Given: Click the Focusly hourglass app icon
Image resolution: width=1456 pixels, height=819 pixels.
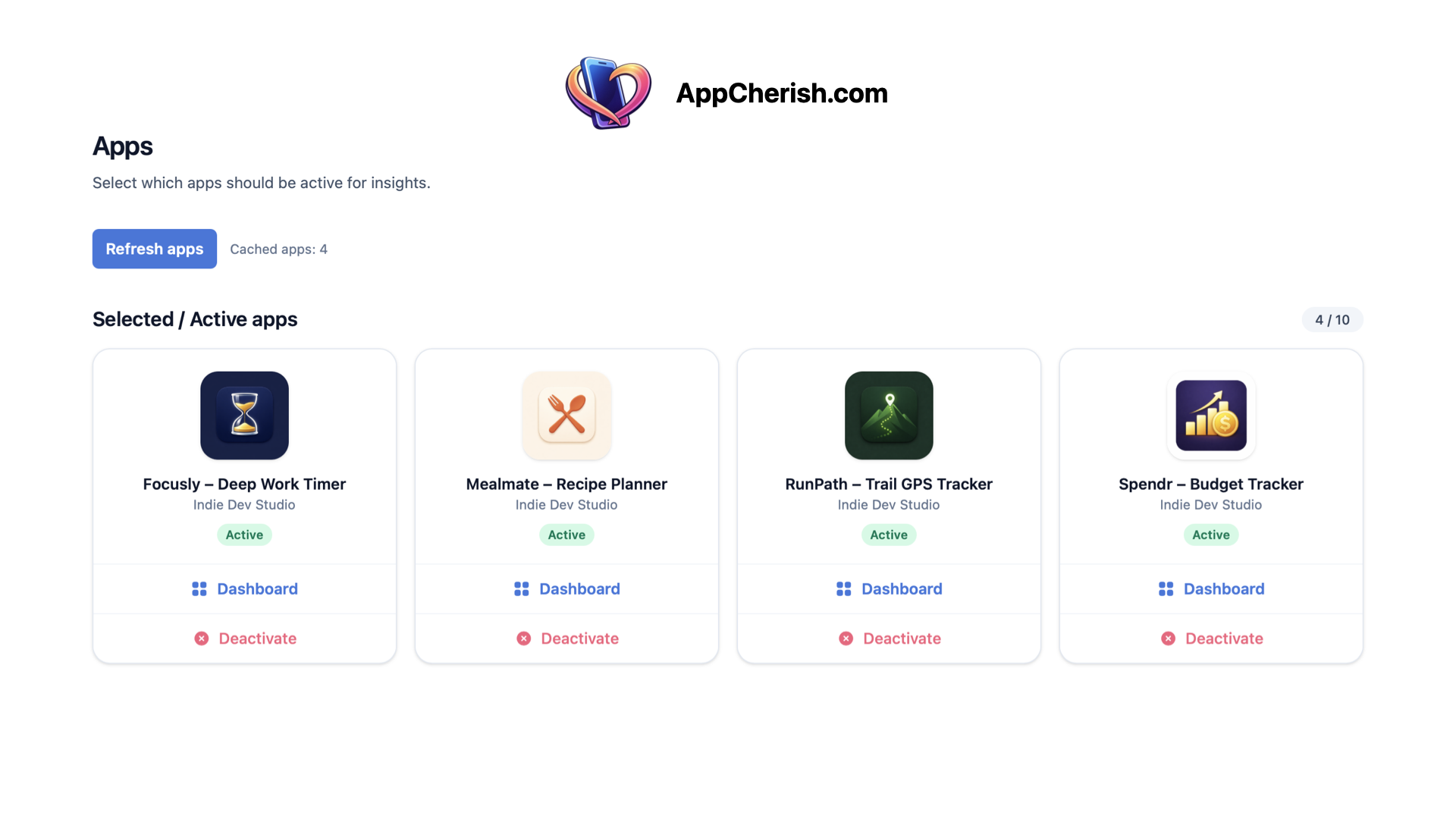Looking at the screenshot, I should [244, 416].
